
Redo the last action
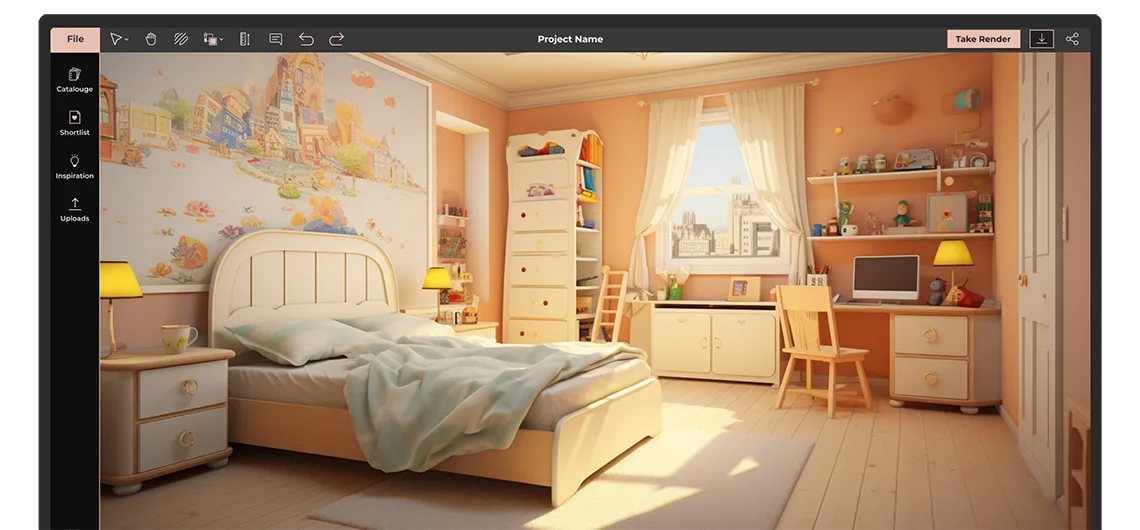click(337, 39)
